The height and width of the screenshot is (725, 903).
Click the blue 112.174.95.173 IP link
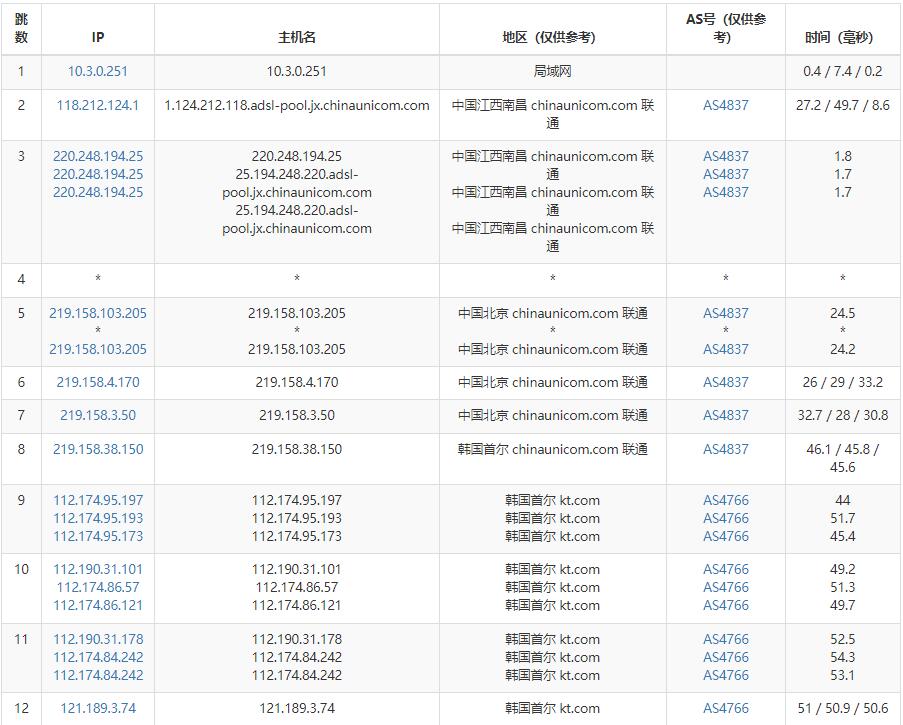tap(97, 536)
